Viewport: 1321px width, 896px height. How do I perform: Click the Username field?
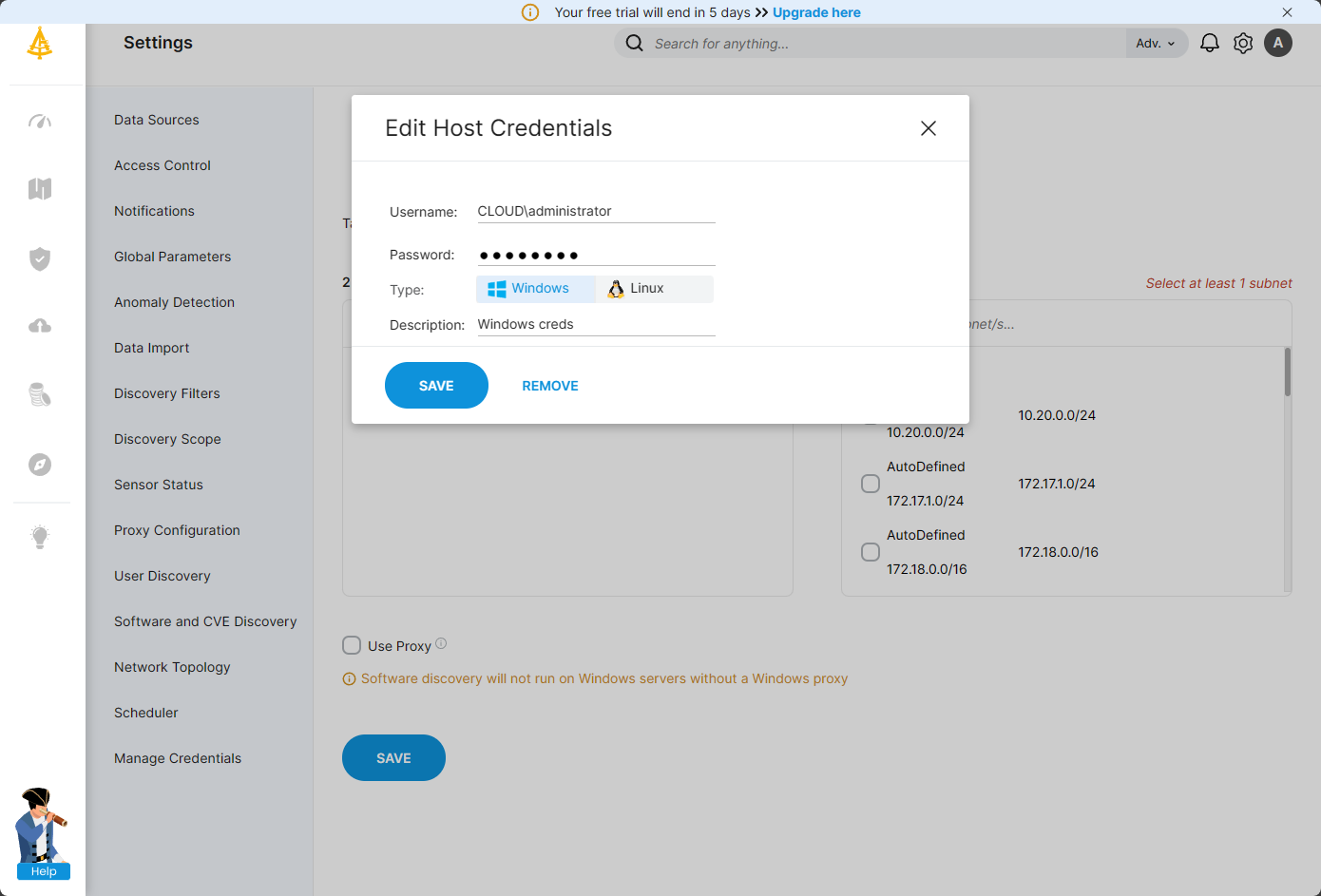(x=596, y=211)
